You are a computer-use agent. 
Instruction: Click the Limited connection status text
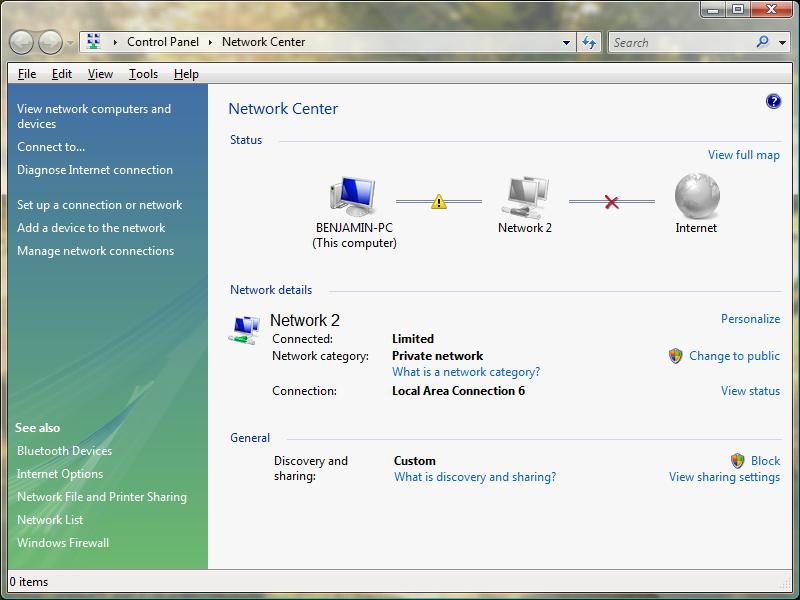(x=413, y=339)
